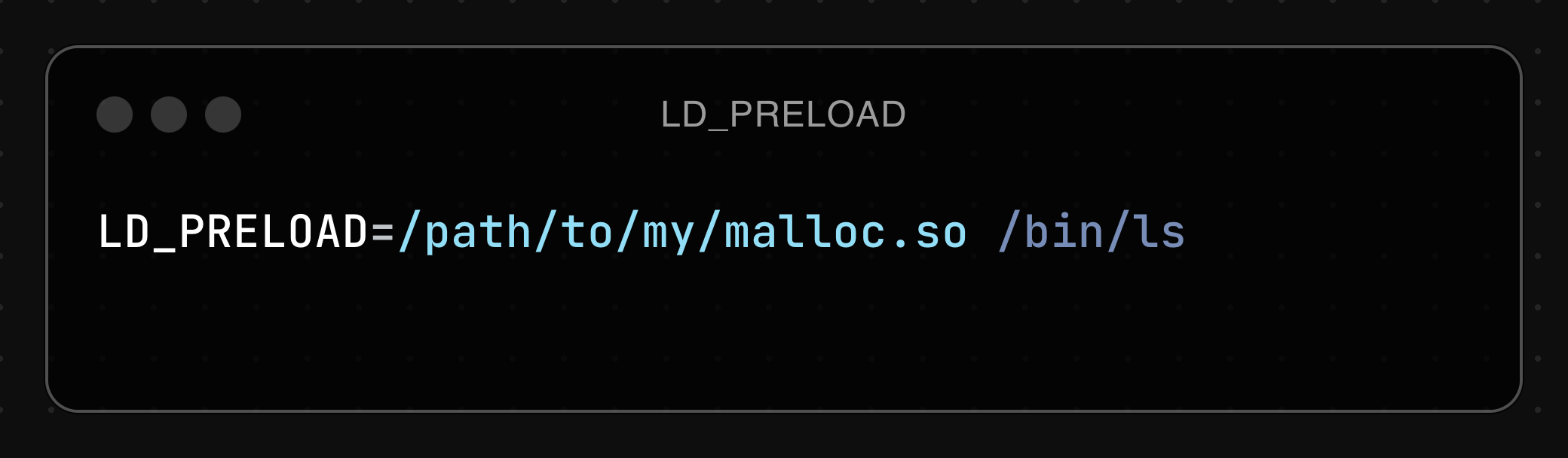Click the "to" path segment
Image resolution: width=1568 pixels, height=458 pixels.
(587, 232)
